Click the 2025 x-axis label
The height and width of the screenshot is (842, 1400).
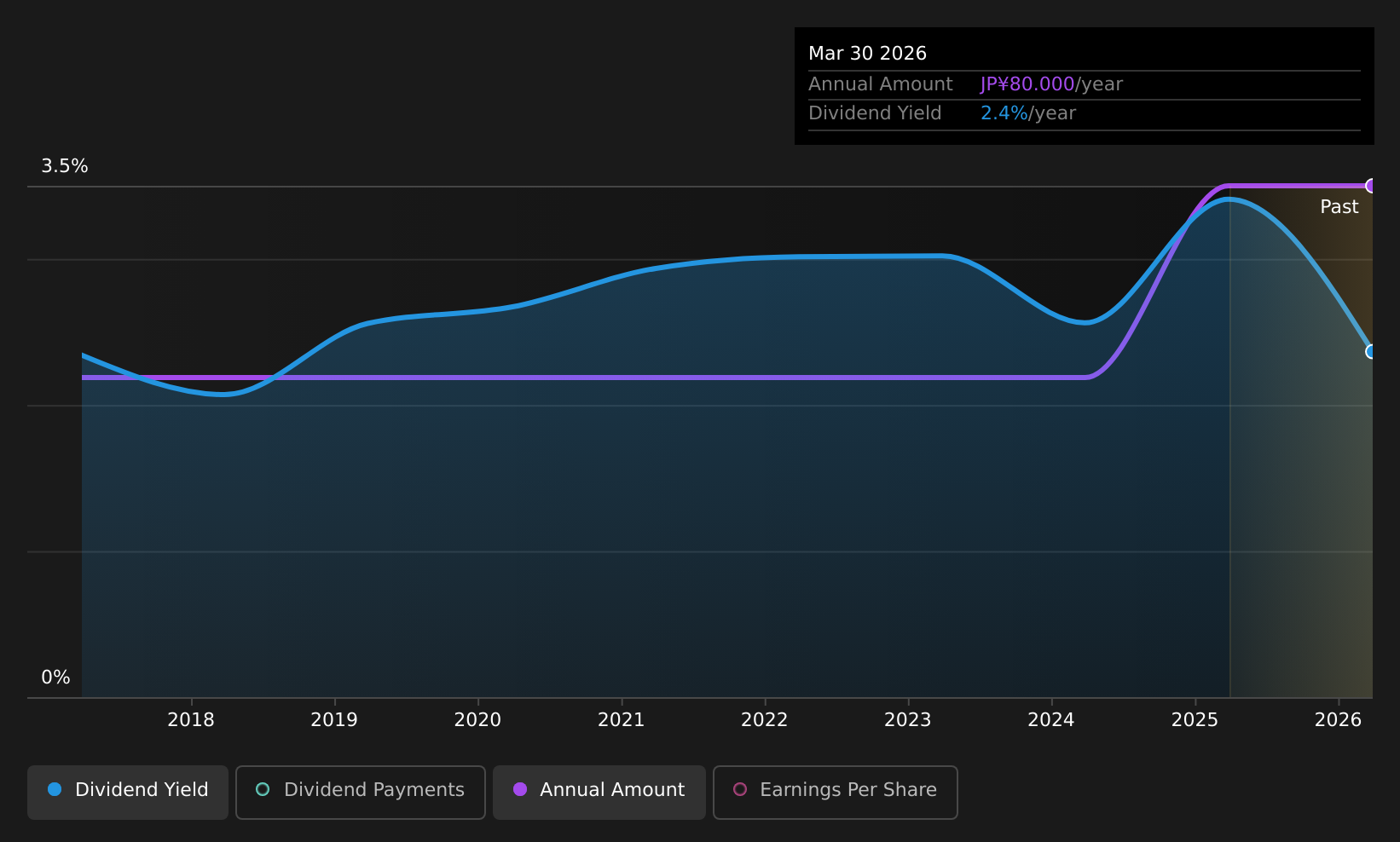pos(1195,720)
